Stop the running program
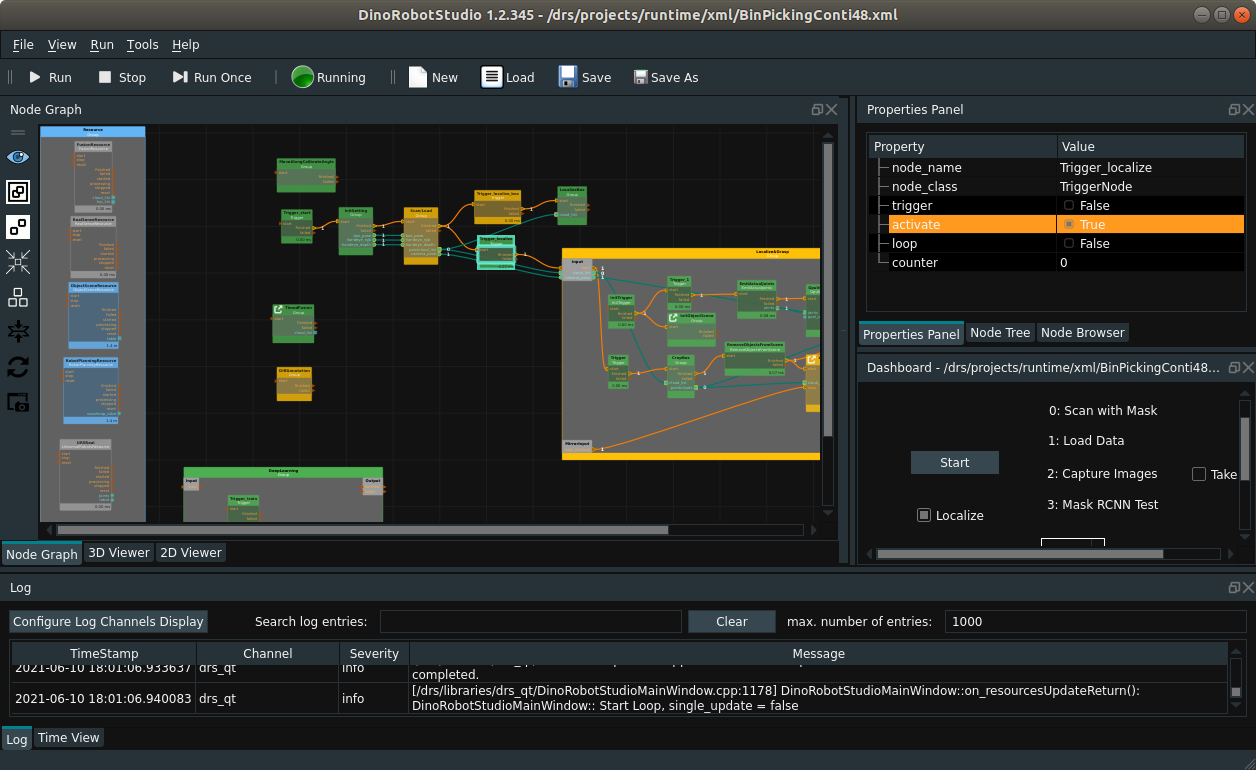This screenshot has width=1256, height=770. 121,77
